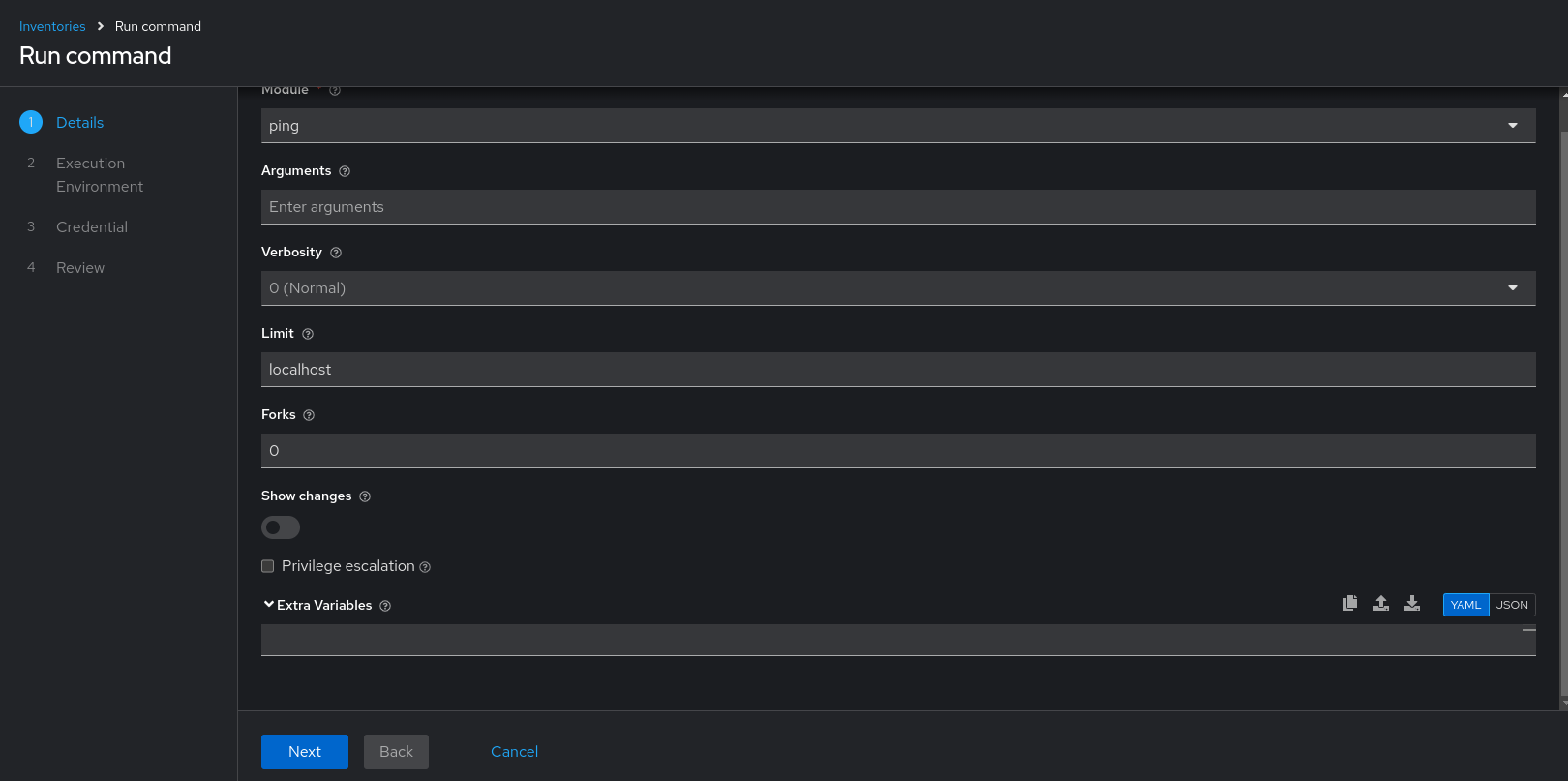Cancel the Run command wizard
The height and width of the screenshot is (781, 1568).
coord(514,752)
